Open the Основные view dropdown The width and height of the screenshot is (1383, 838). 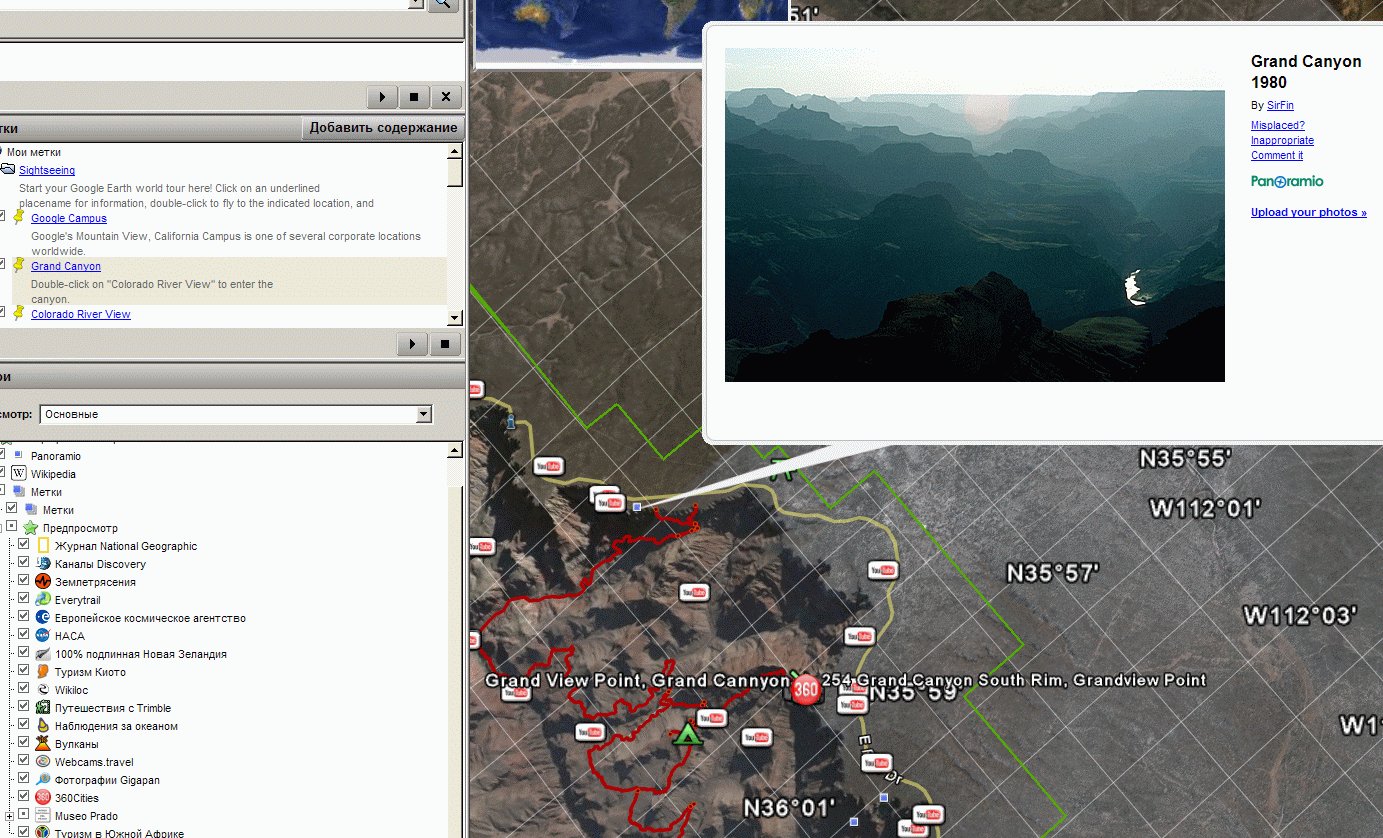(x=424, y=414)
